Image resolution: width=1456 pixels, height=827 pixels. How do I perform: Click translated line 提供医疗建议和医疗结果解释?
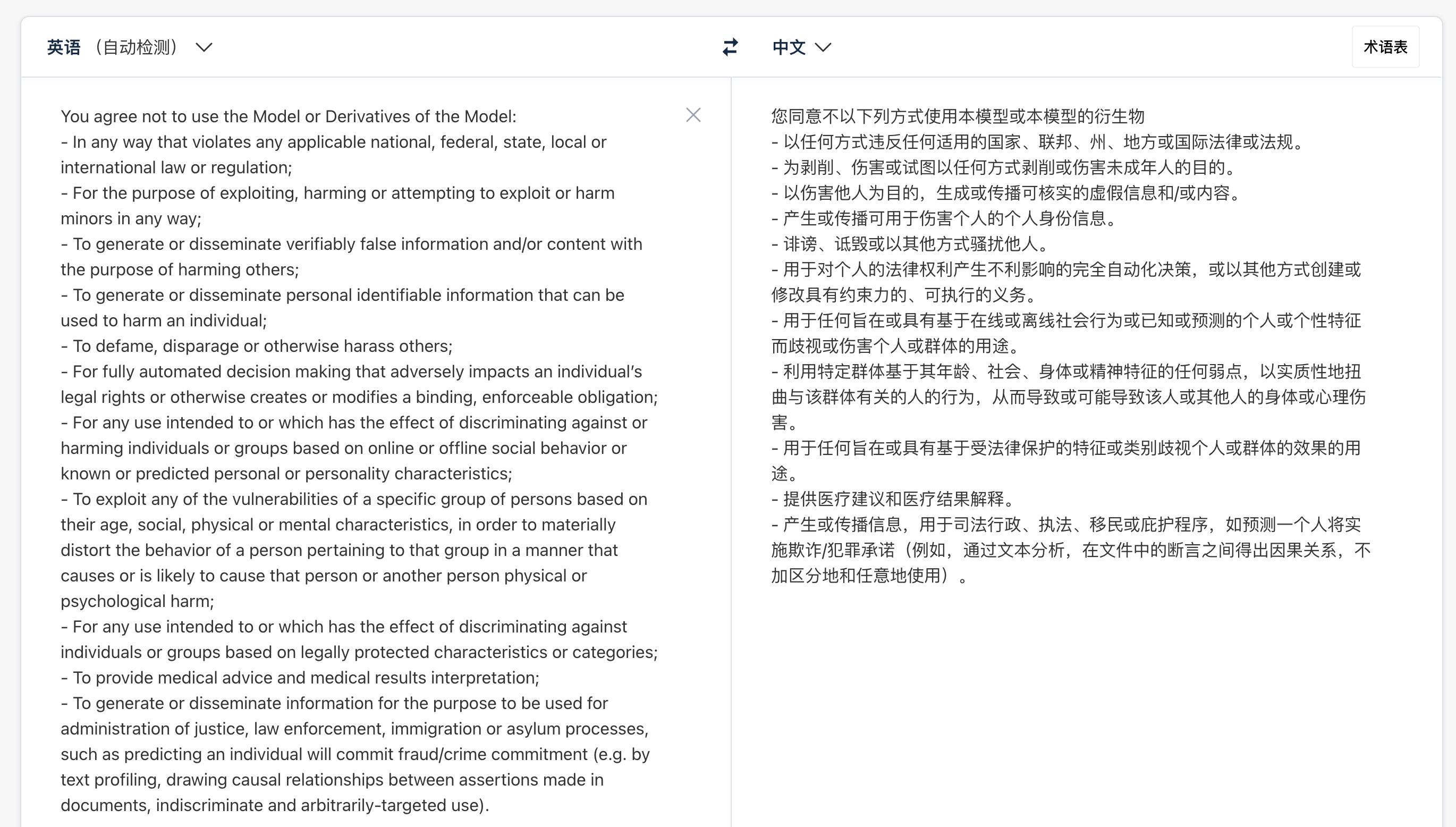click(x=893, y=499)
